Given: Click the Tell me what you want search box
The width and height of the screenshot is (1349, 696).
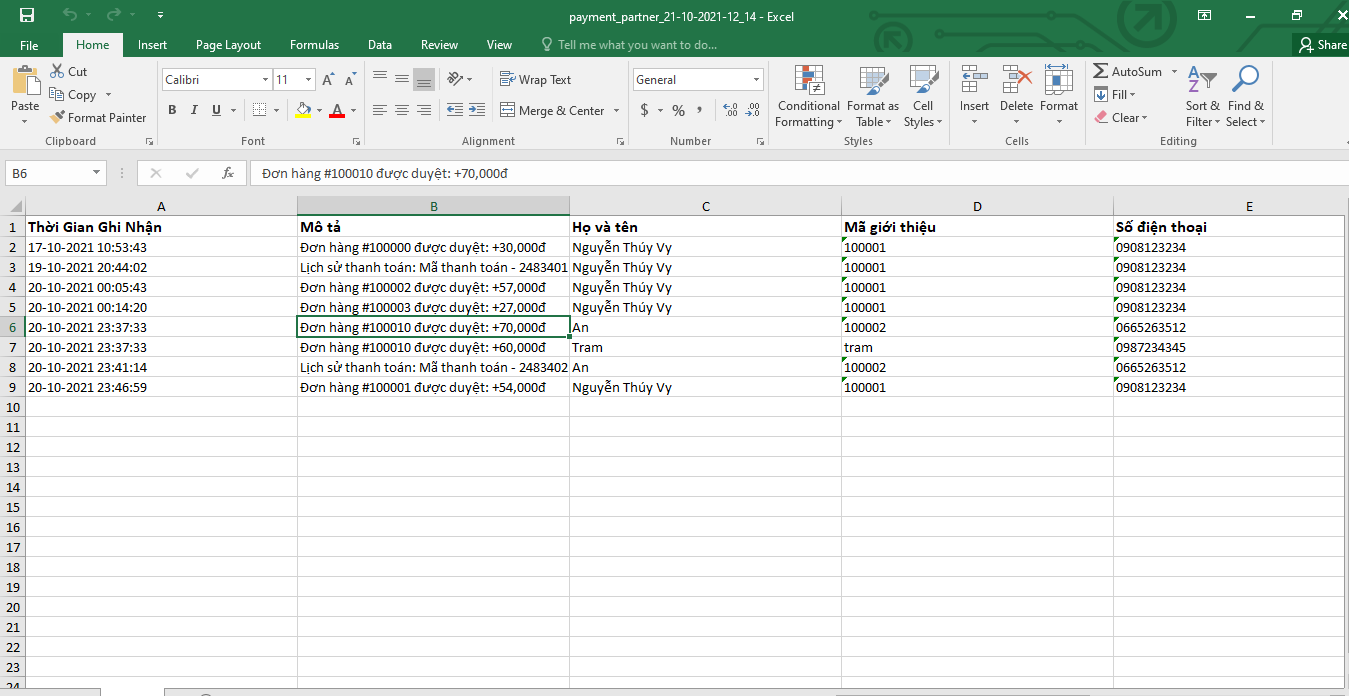Looking at the screenshot, I should click(x=637, y=45).
